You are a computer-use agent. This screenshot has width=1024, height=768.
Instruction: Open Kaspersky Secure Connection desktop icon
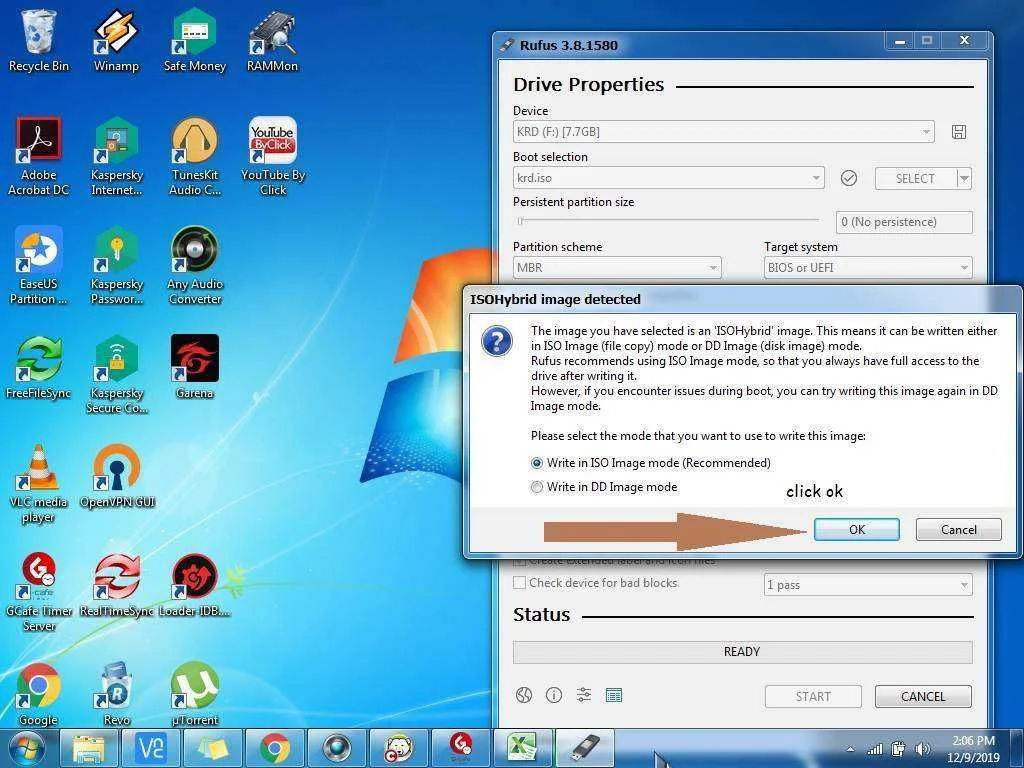coord(116,375)
